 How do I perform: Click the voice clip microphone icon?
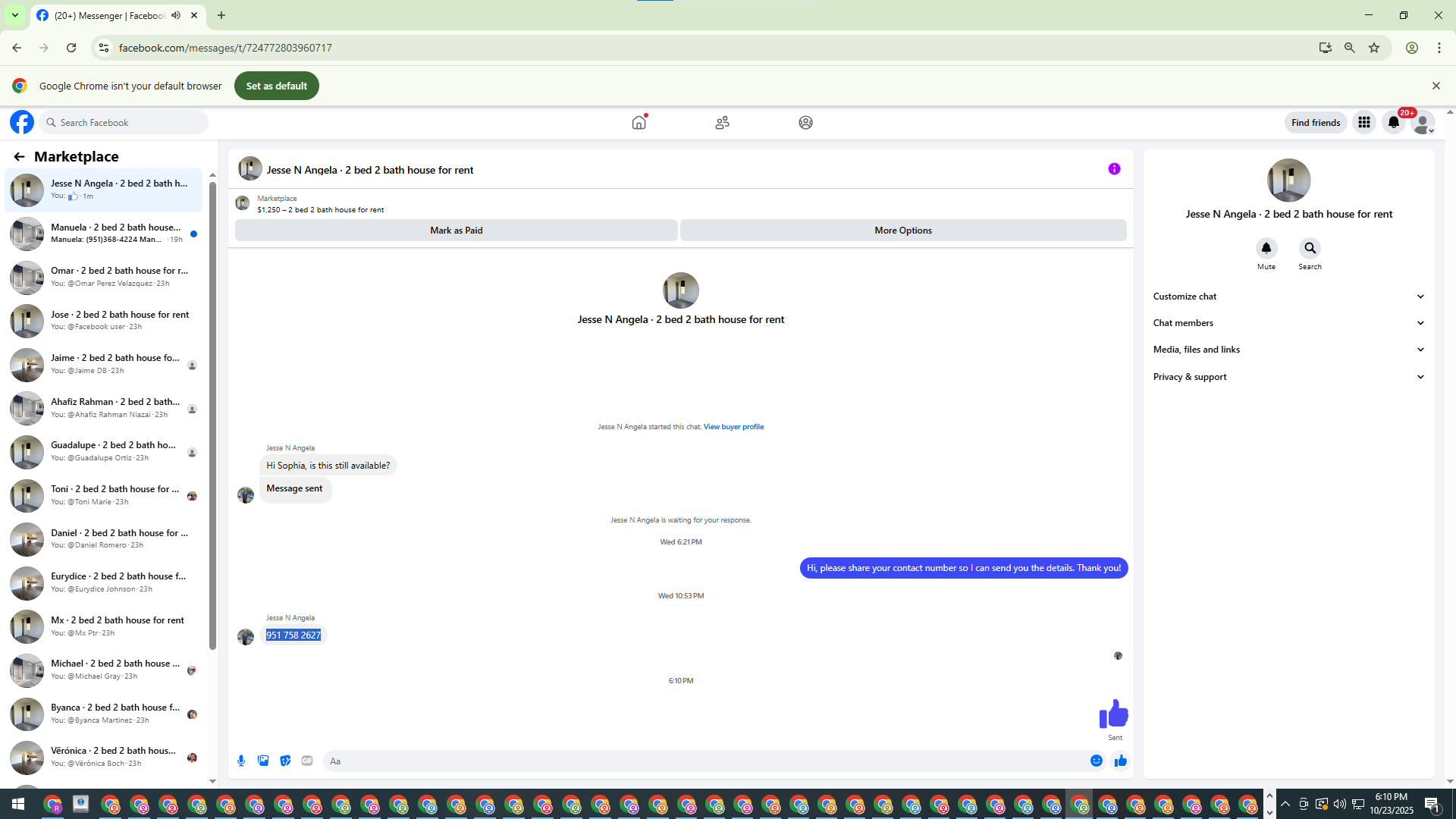tap(241, 761)
